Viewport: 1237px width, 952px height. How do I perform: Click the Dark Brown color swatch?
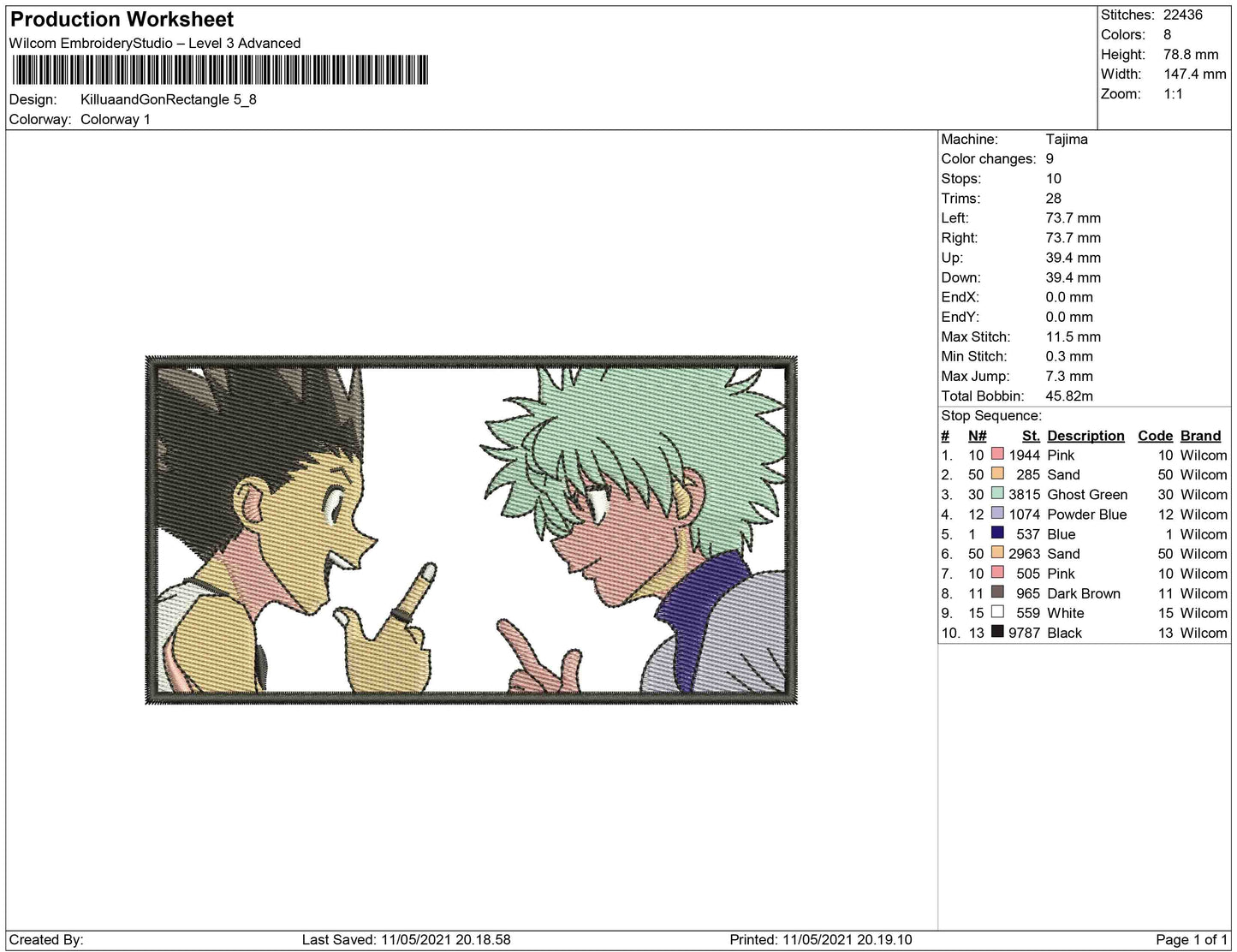pyautogui.click(x=997, y=592)
